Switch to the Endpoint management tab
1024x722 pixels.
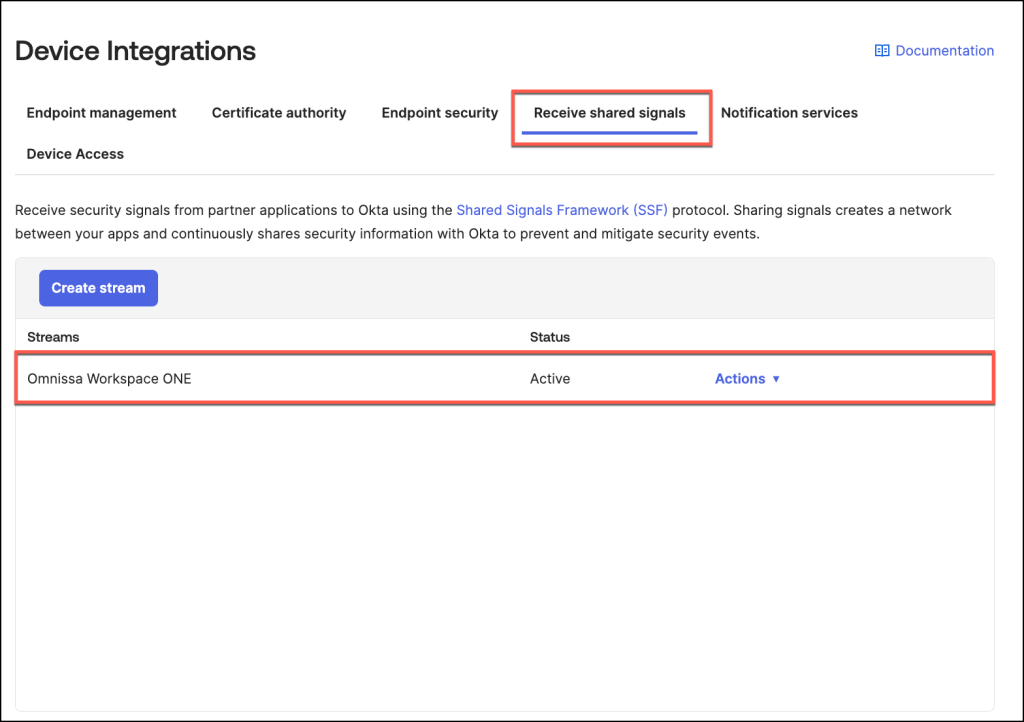[101, 113]
